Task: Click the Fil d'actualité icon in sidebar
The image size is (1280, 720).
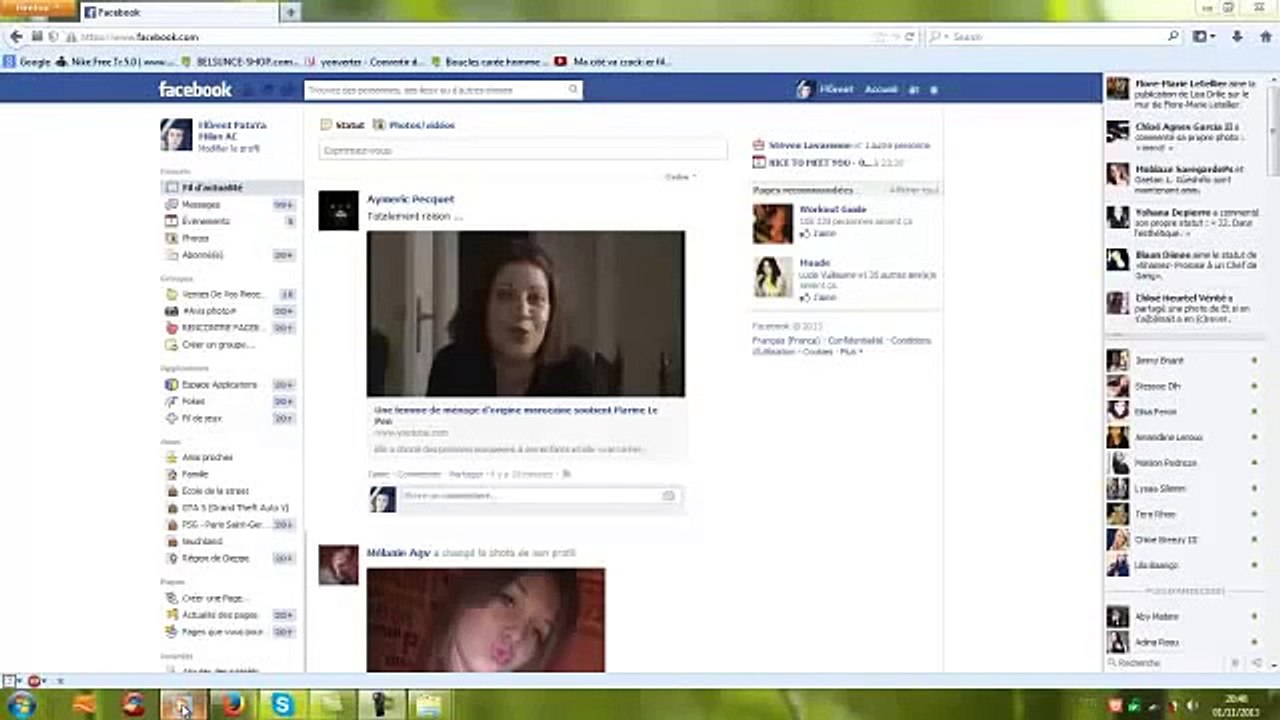Action: pos(172,187)
